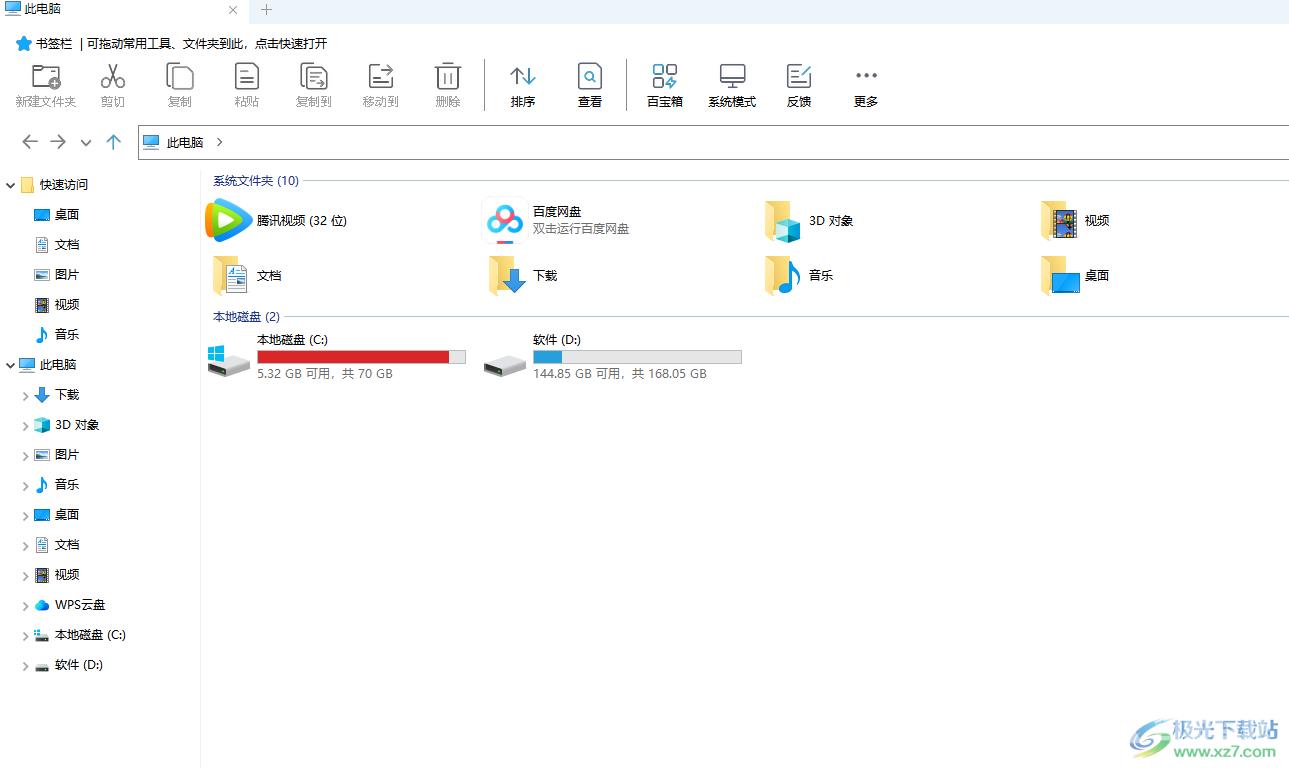Select the Cut (剪切) scissors icon
The height and width of the screenshot is (768, 1289).
(x=113, y=77)
